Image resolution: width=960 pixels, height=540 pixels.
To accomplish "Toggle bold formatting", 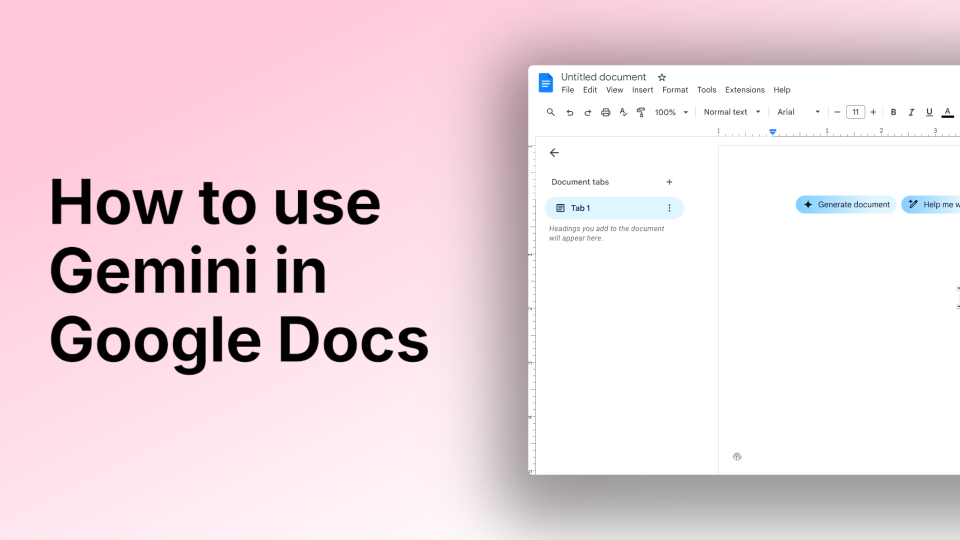I will tap(893, 112).
